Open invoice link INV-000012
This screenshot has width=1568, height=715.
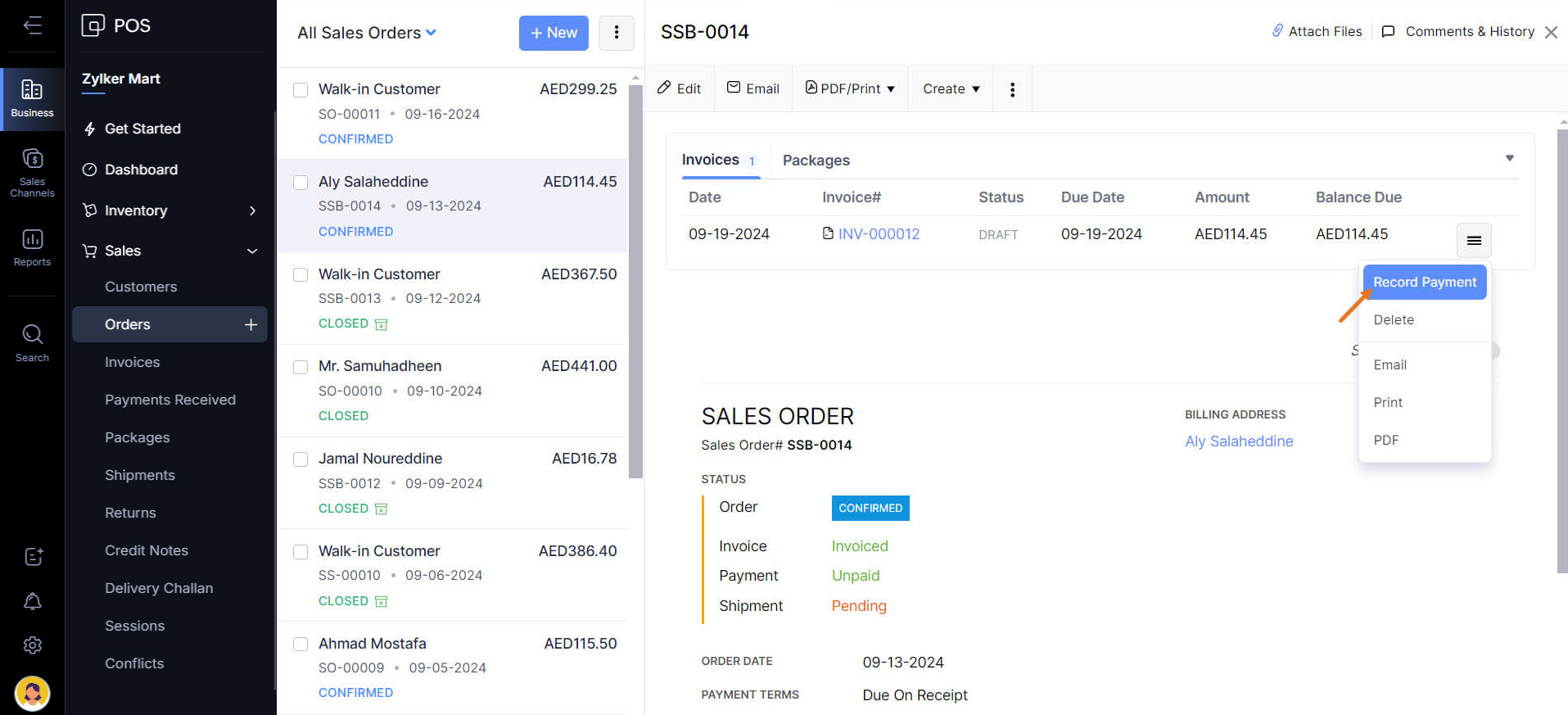(878, 234)
